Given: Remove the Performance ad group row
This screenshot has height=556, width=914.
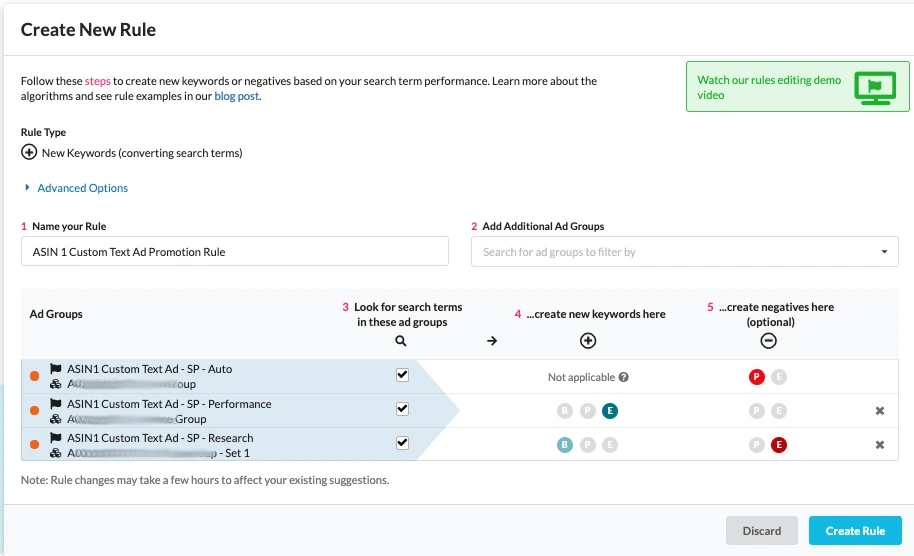Looking at the screenshot, I should point(880,411).
